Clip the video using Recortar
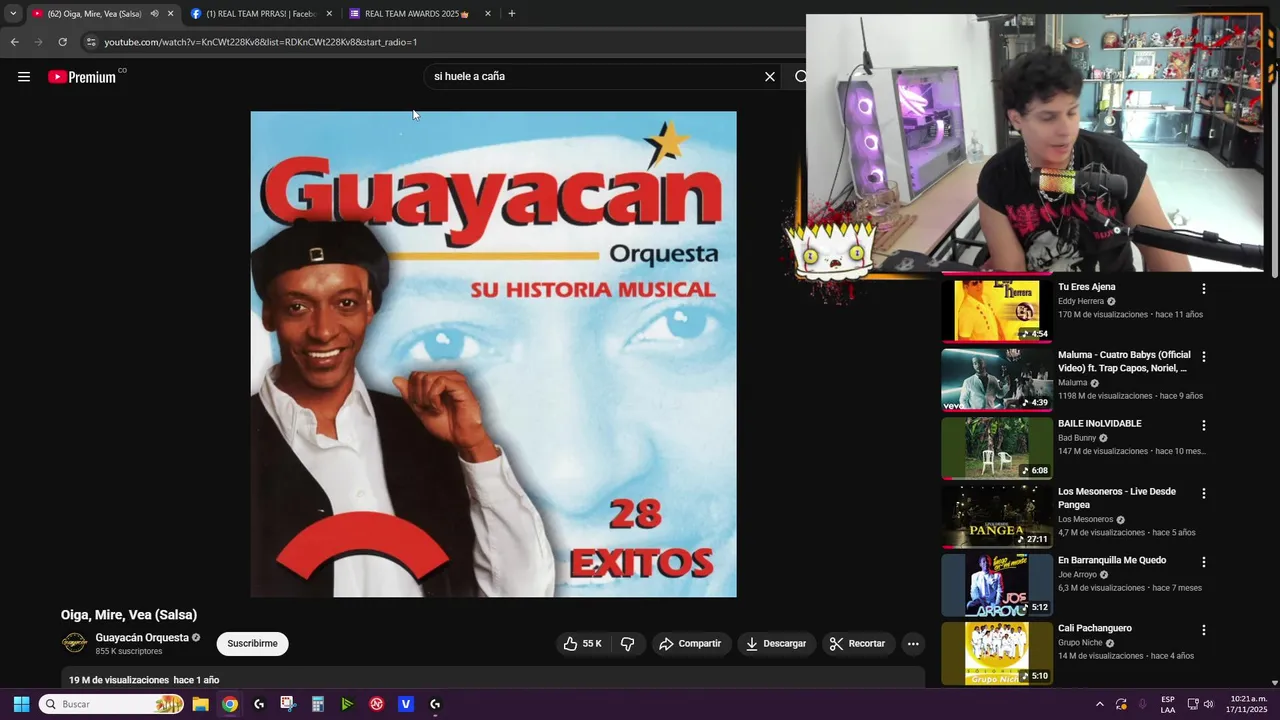1280x720 pixels. (x=859, y=644)
